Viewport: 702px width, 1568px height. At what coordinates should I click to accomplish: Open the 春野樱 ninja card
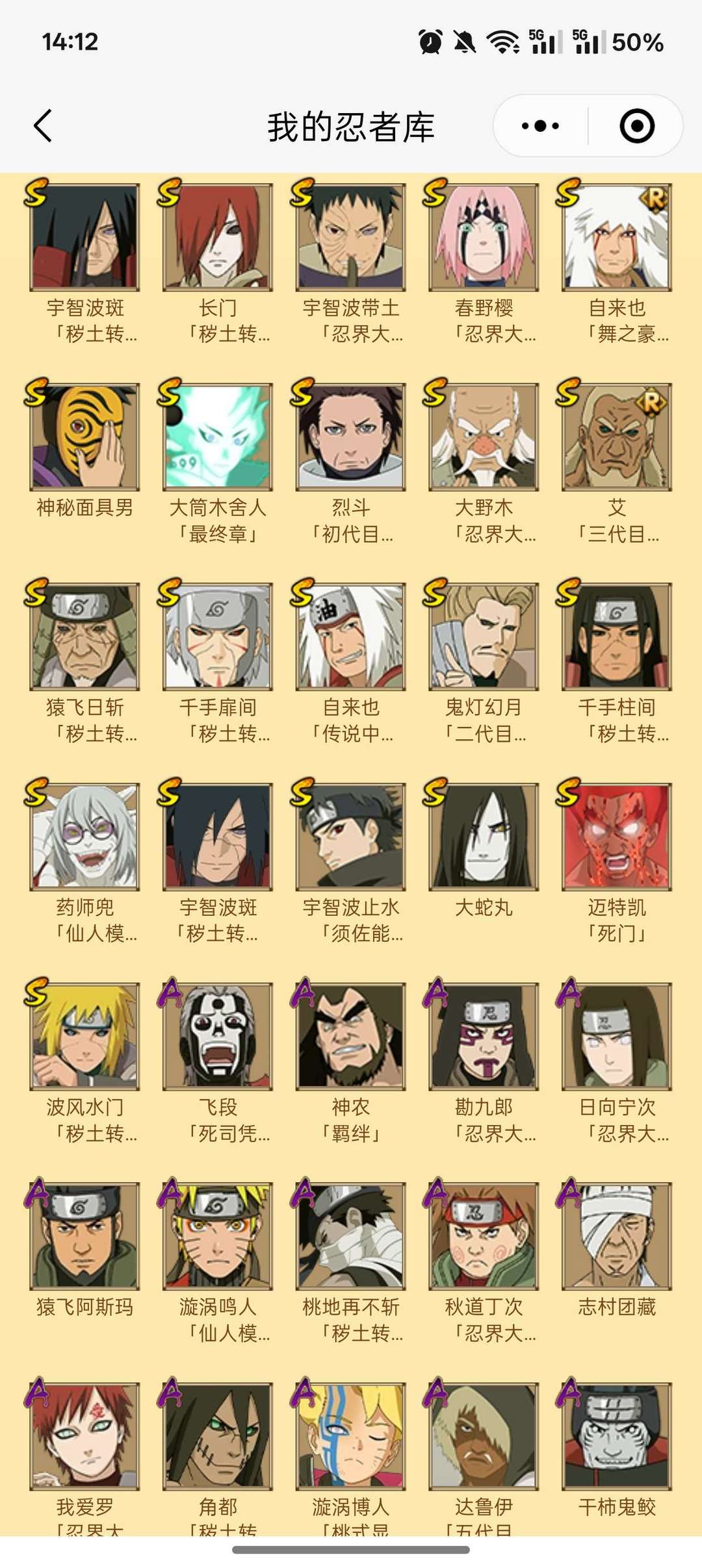click(484, 237)
